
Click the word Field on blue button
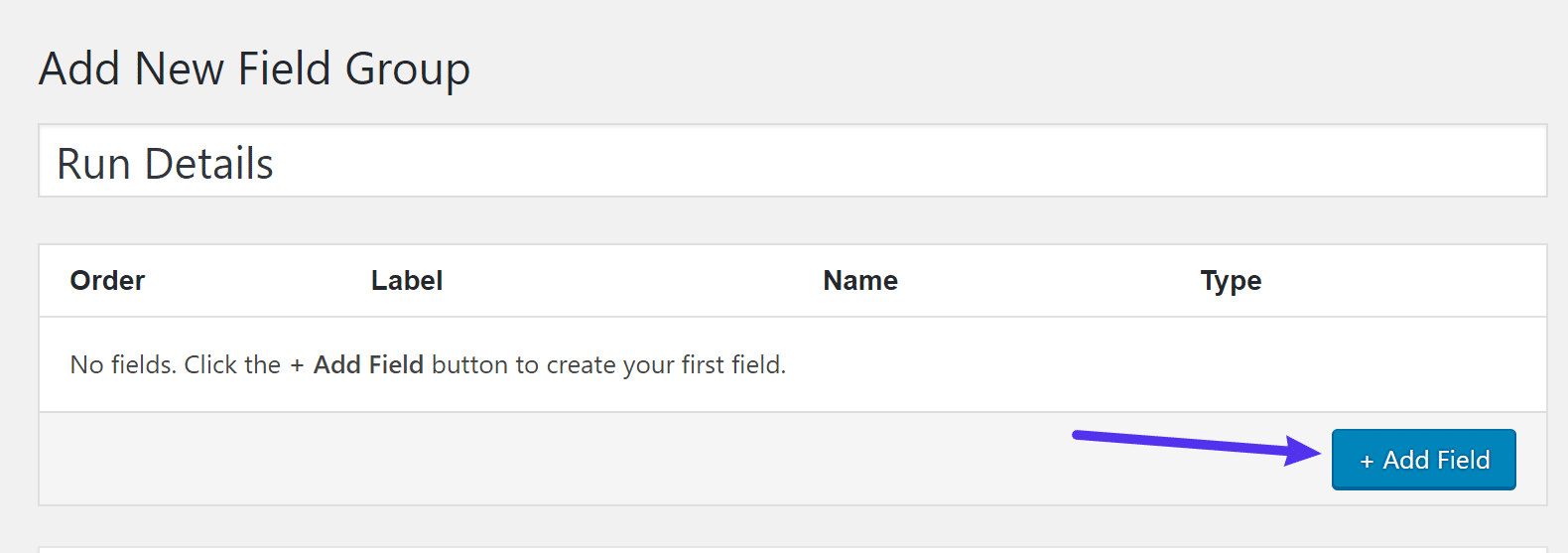pos(1464,460)
